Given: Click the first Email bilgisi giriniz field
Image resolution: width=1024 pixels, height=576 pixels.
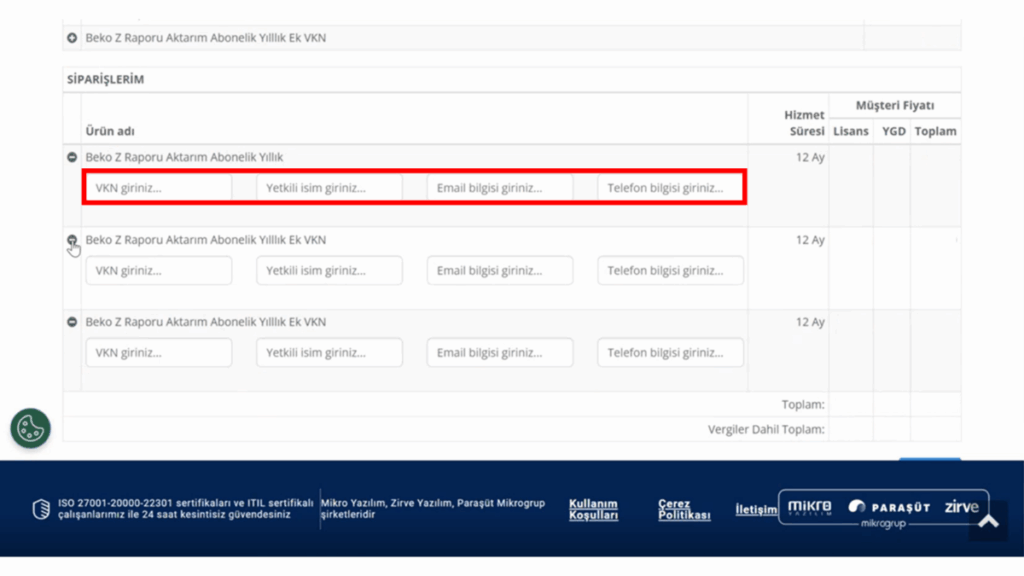Looking at the screenshot, I should coord(500,188).
